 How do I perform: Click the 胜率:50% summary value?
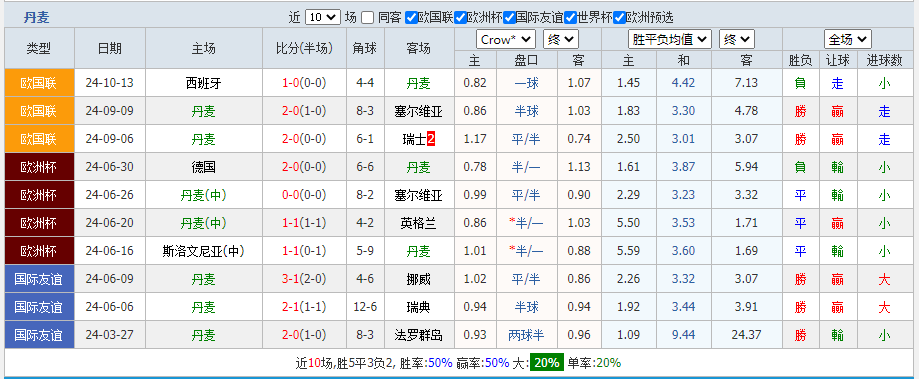click(x=426, y=363)
